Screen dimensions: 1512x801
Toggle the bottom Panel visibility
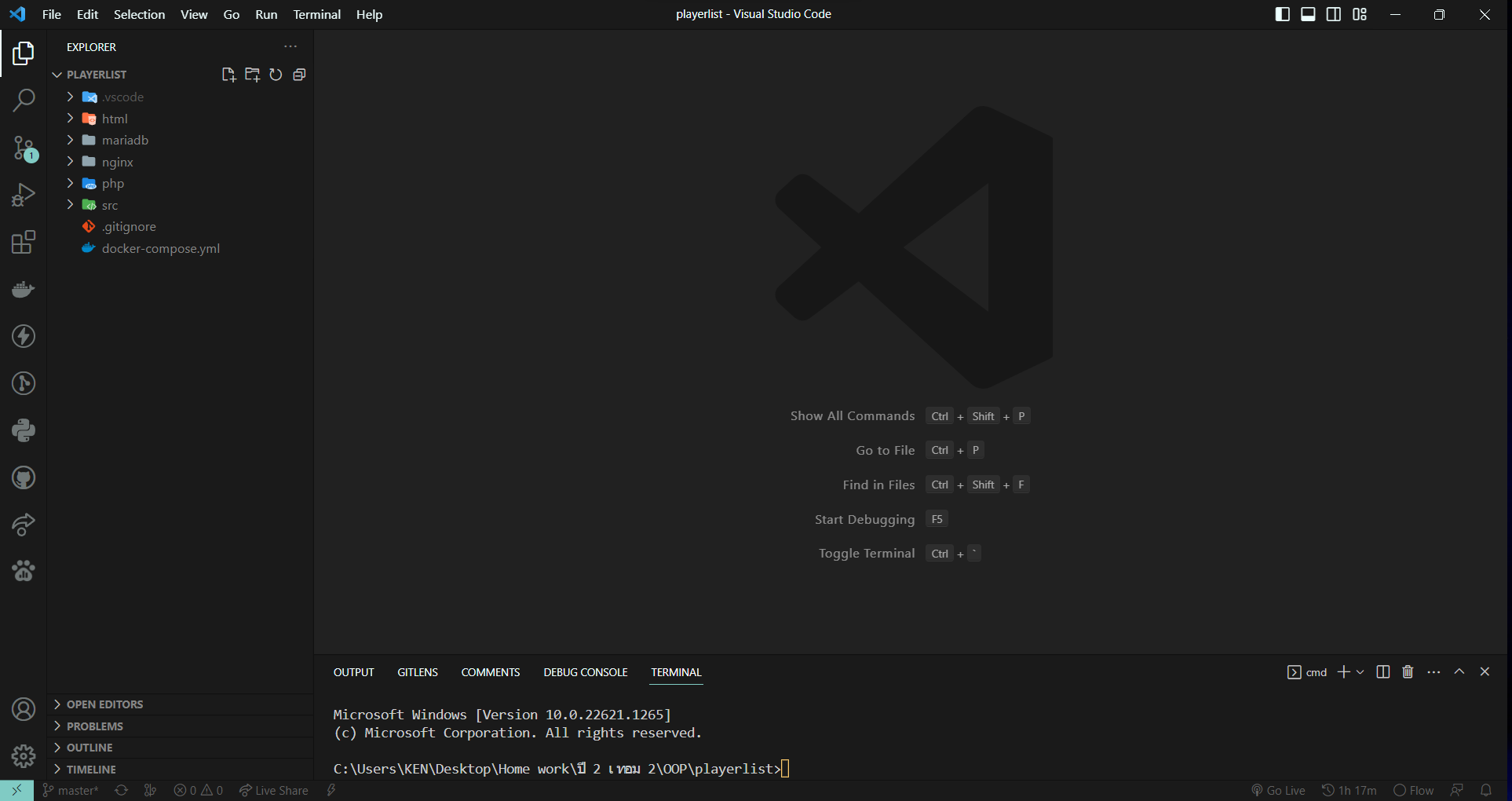point(1307,14)
